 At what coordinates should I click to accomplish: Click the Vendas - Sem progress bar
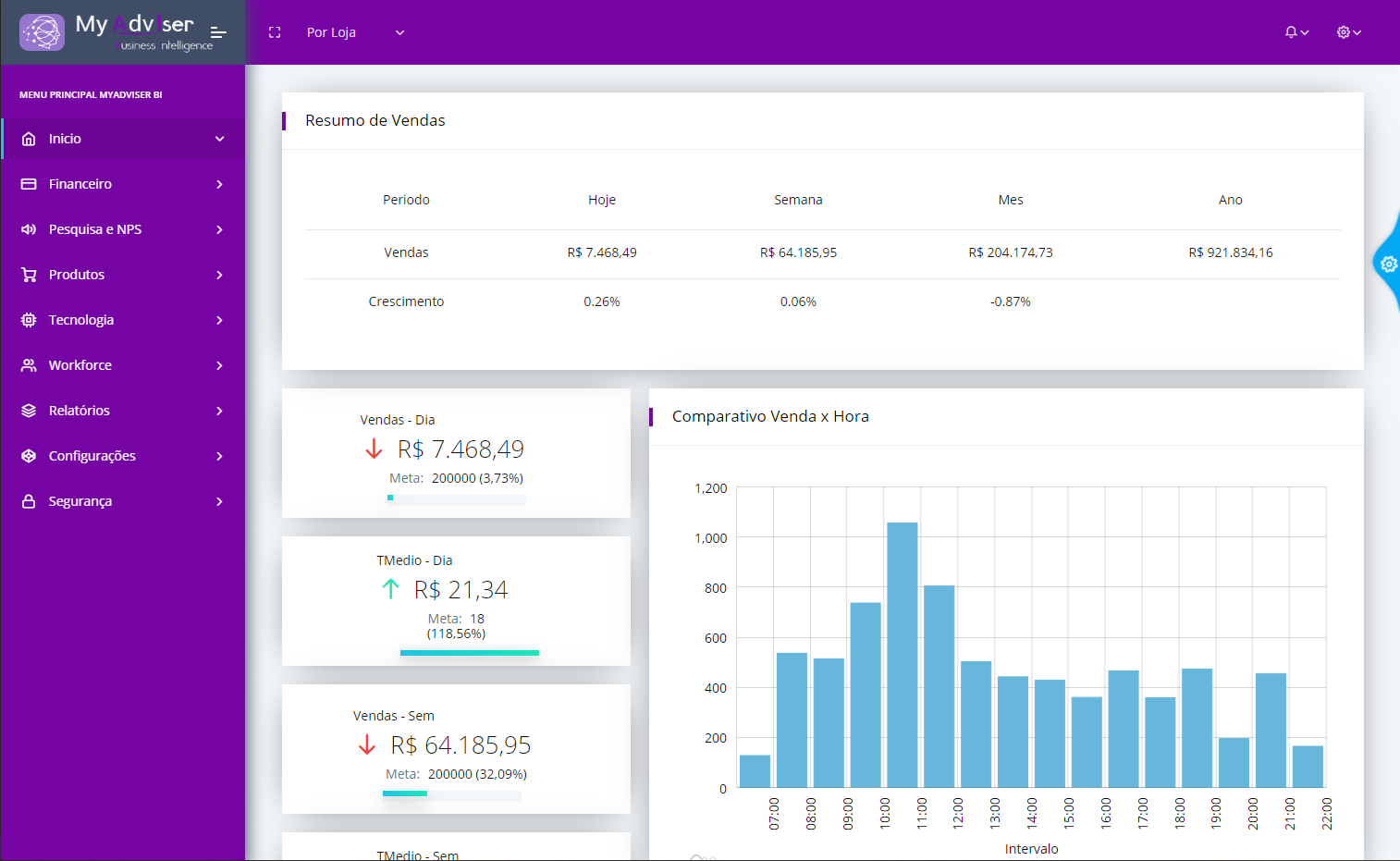point(452,793)
